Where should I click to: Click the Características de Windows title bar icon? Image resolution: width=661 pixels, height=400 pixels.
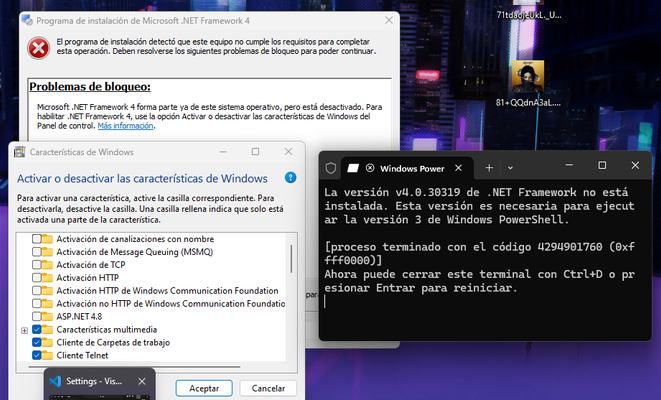pos(19,152)
